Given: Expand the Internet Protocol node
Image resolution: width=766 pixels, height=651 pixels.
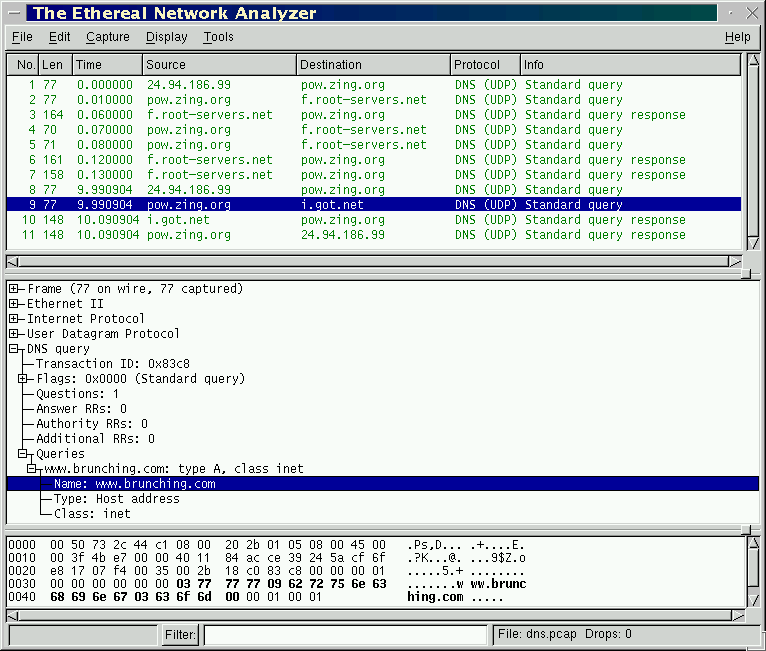Looking at the screenshot, I should tap(14, 319).
